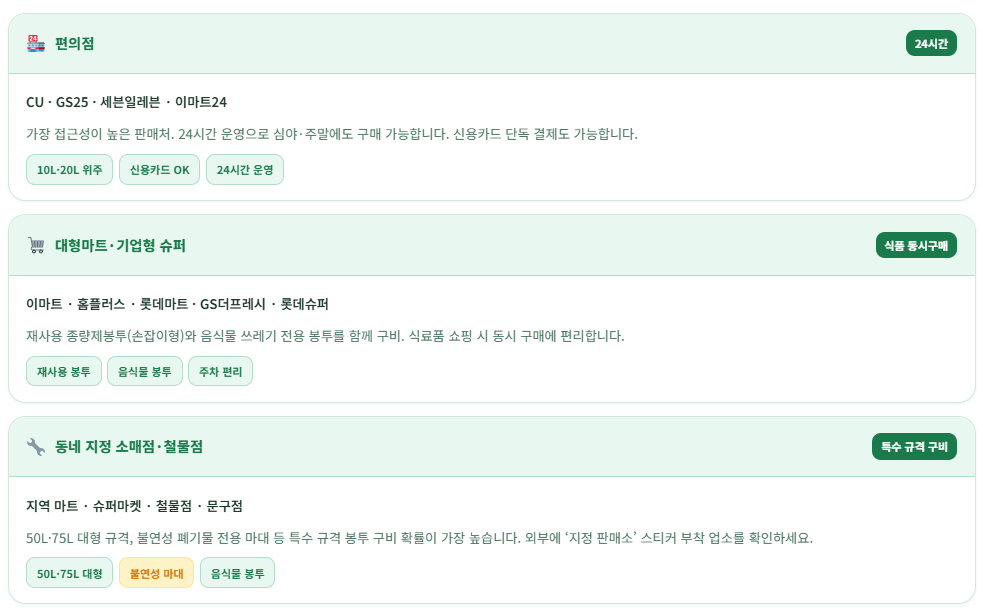Click the wrench icon beside 동네 지정 소매점
Viewport: 983px width, 614px height.
click(36, 447)
